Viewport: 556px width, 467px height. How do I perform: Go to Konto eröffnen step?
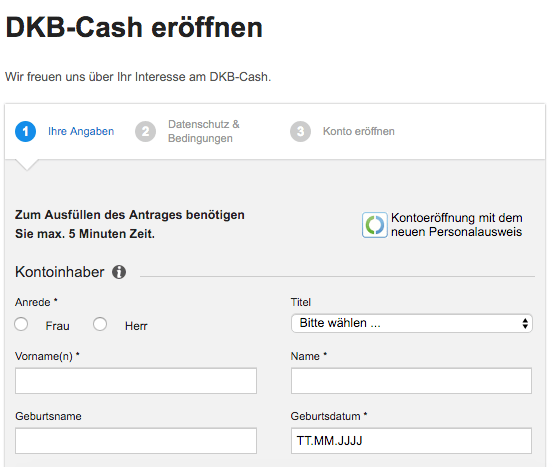click(x=358, y=131)
